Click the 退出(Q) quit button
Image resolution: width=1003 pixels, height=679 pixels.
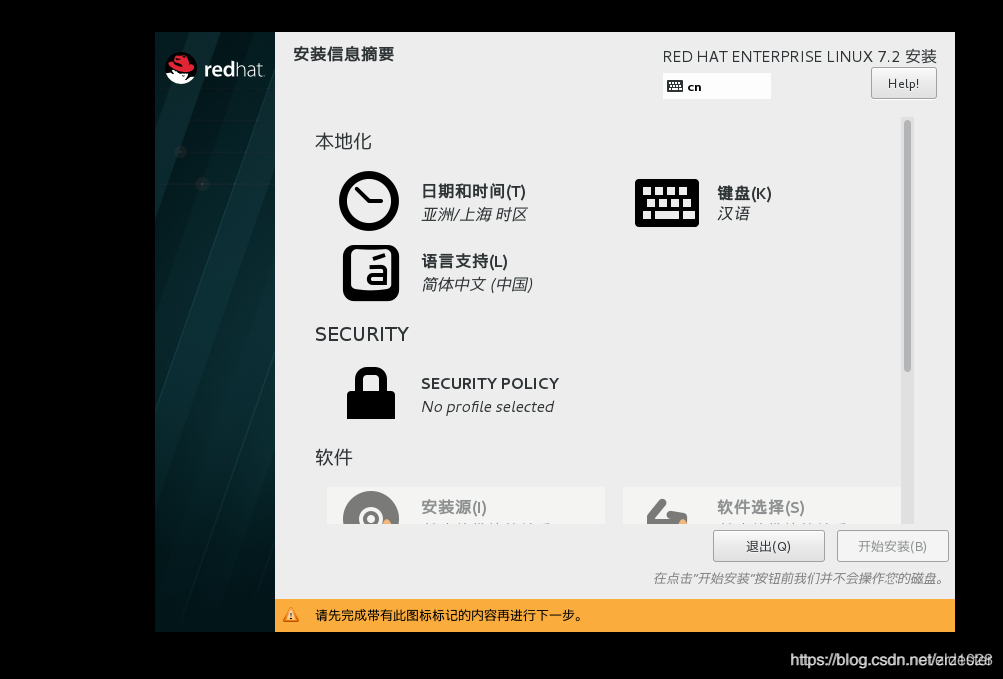[768, 546]
